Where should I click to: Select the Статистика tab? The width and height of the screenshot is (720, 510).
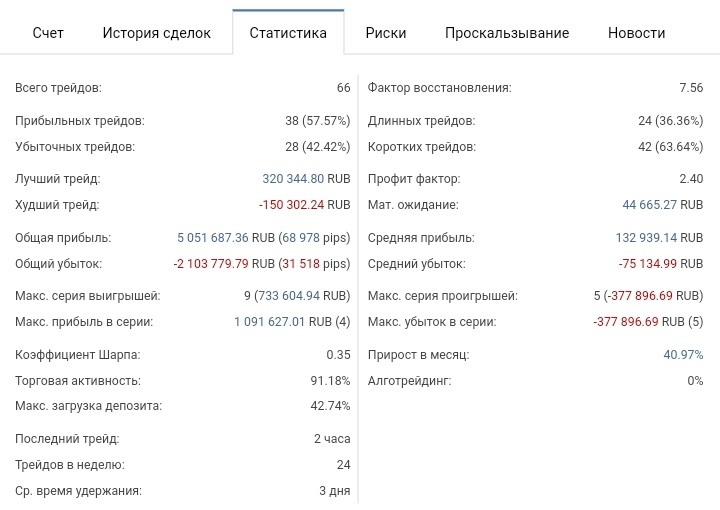(288, 33)
